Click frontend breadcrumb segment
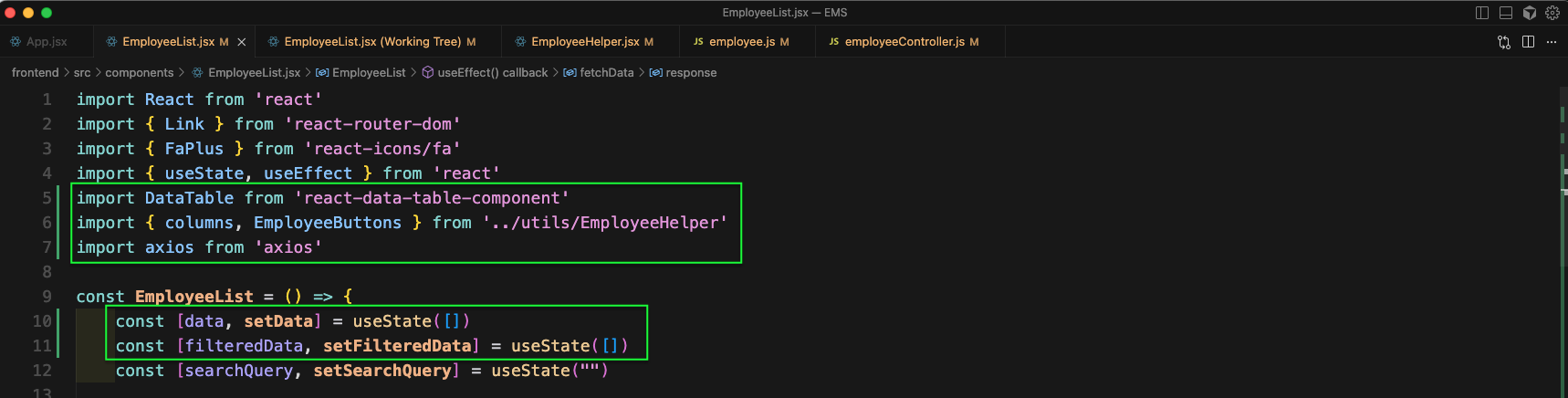 tap(35, 73)
